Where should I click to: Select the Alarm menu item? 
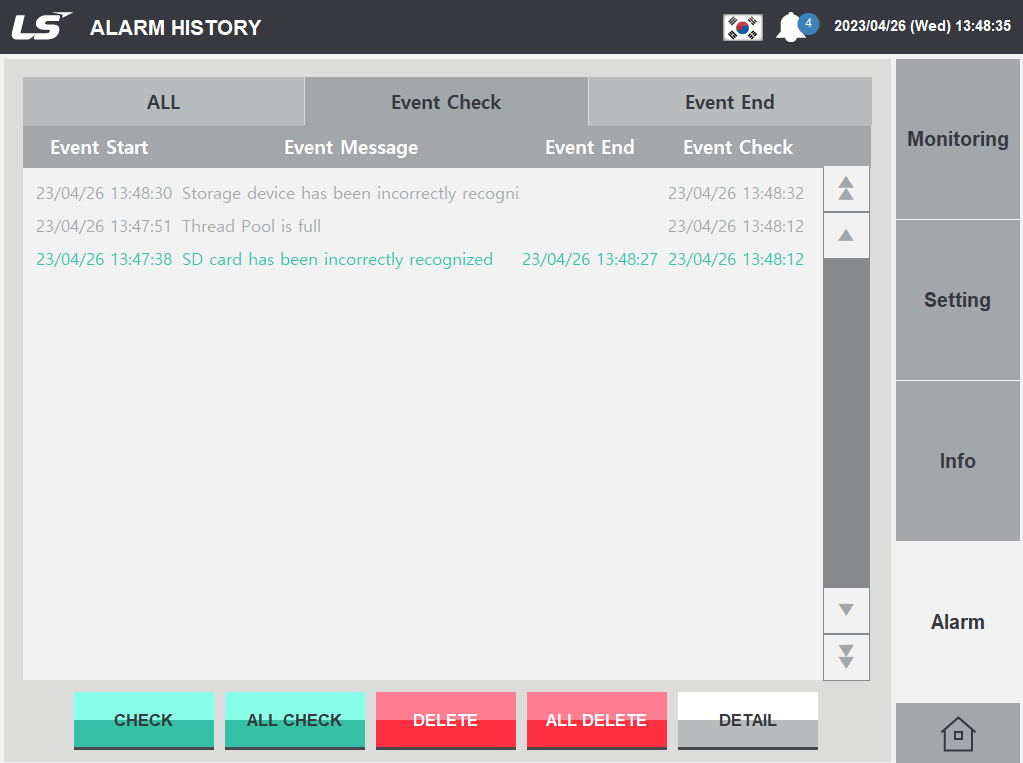coord(956,621)
